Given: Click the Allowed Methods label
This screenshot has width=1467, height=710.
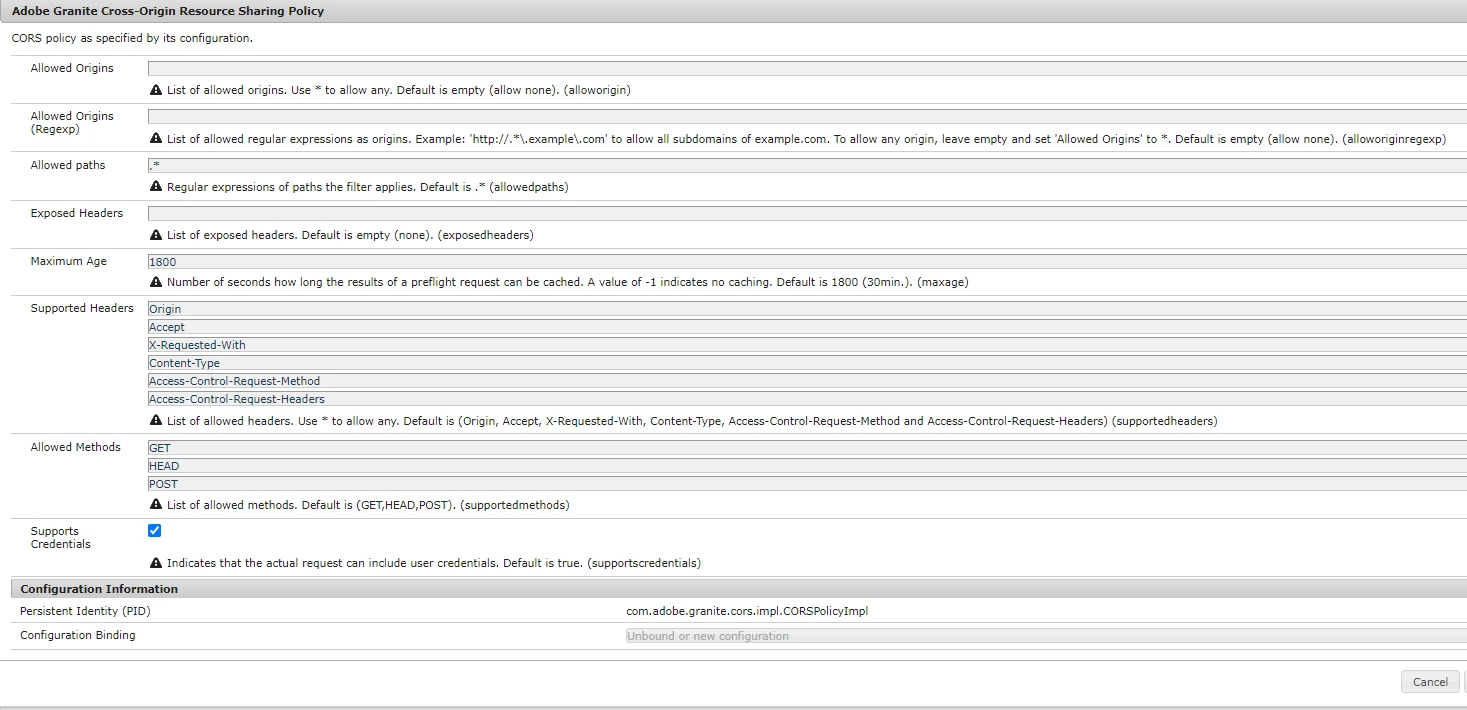Looking at the screenshot, I should 75,447.
